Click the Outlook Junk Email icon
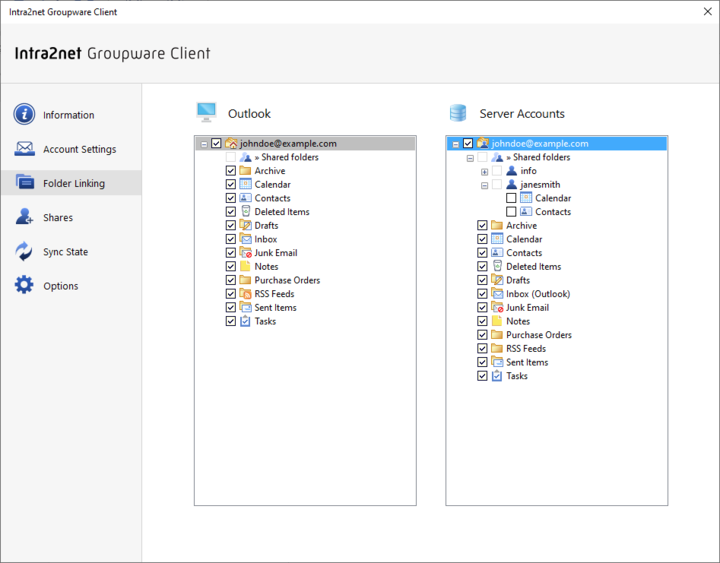 click(246, 253)
